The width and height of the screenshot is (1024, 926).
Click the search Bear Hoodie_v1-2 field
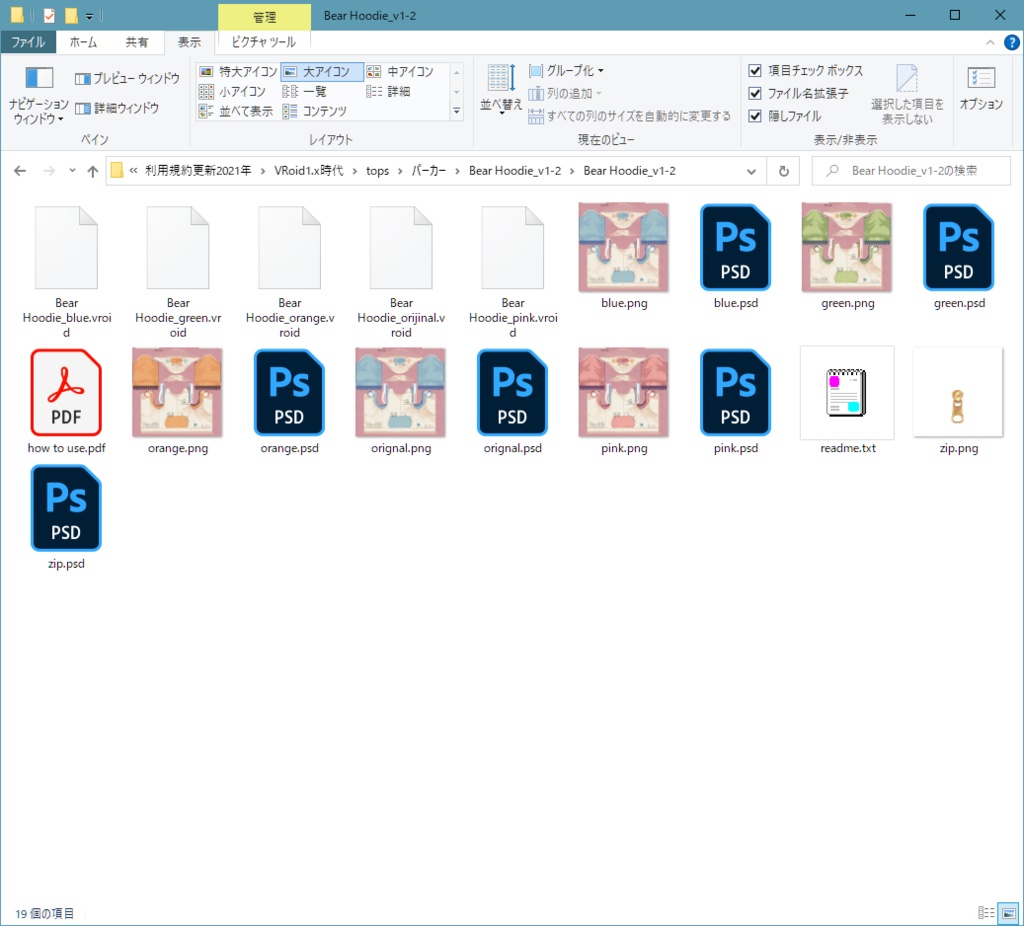(x=910, y=171)
